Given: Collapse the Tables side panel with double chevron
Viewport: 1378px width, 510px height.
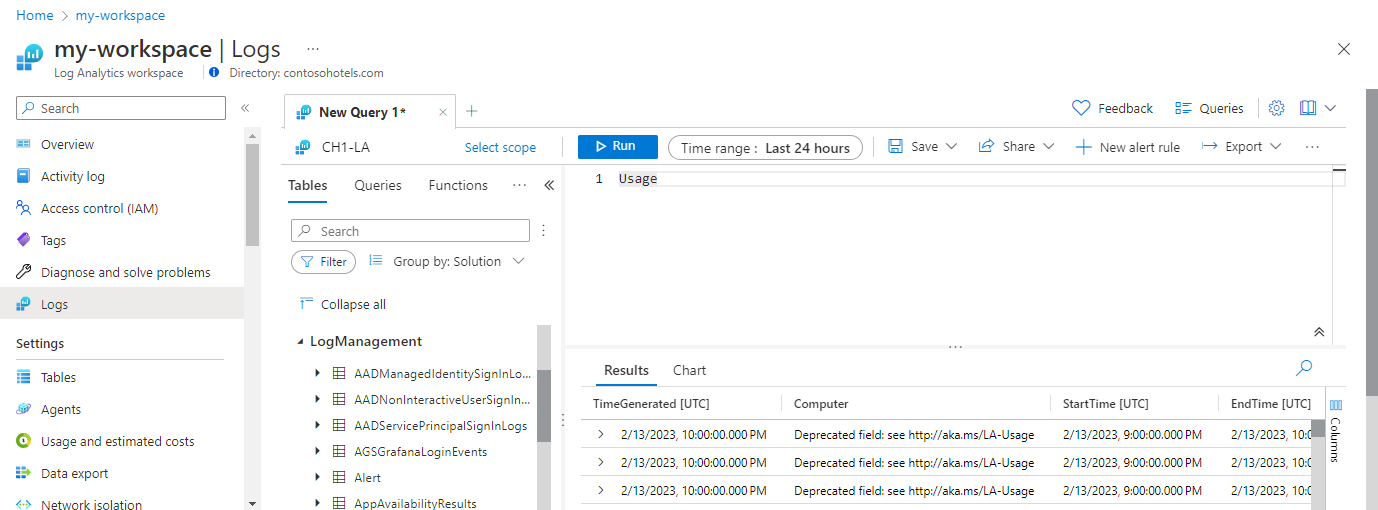Looking at the screenshot, I should (548, 185).
